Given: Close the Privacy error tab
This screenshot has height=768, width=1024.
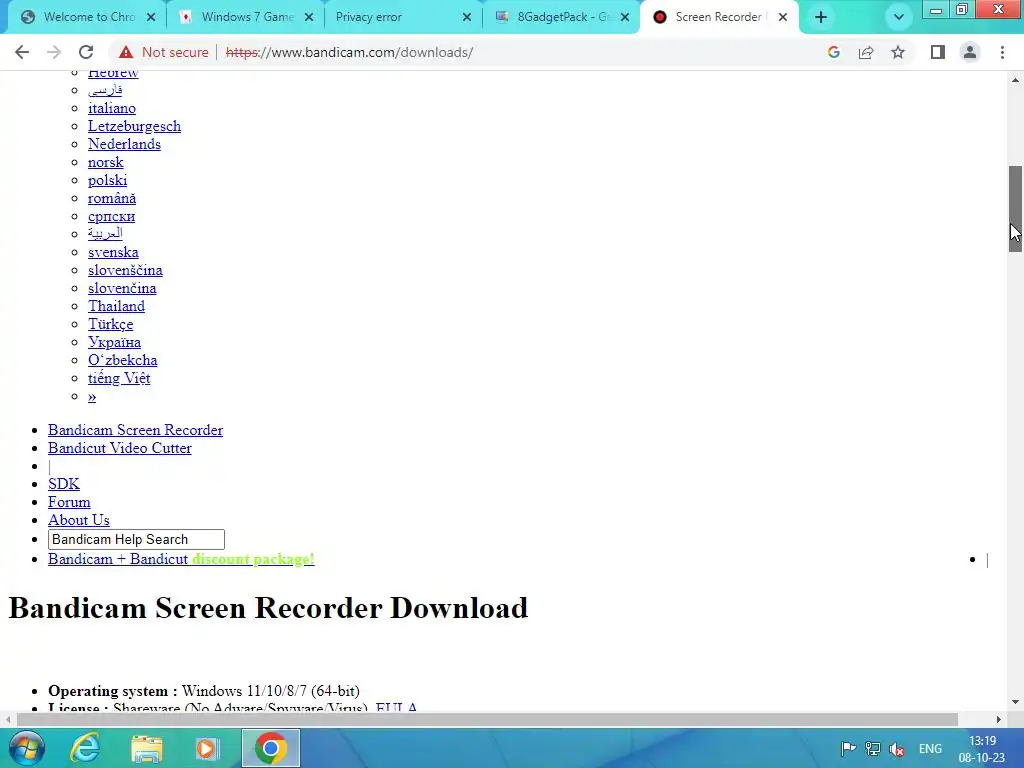Looking at the screenshot, I should 467,18.
